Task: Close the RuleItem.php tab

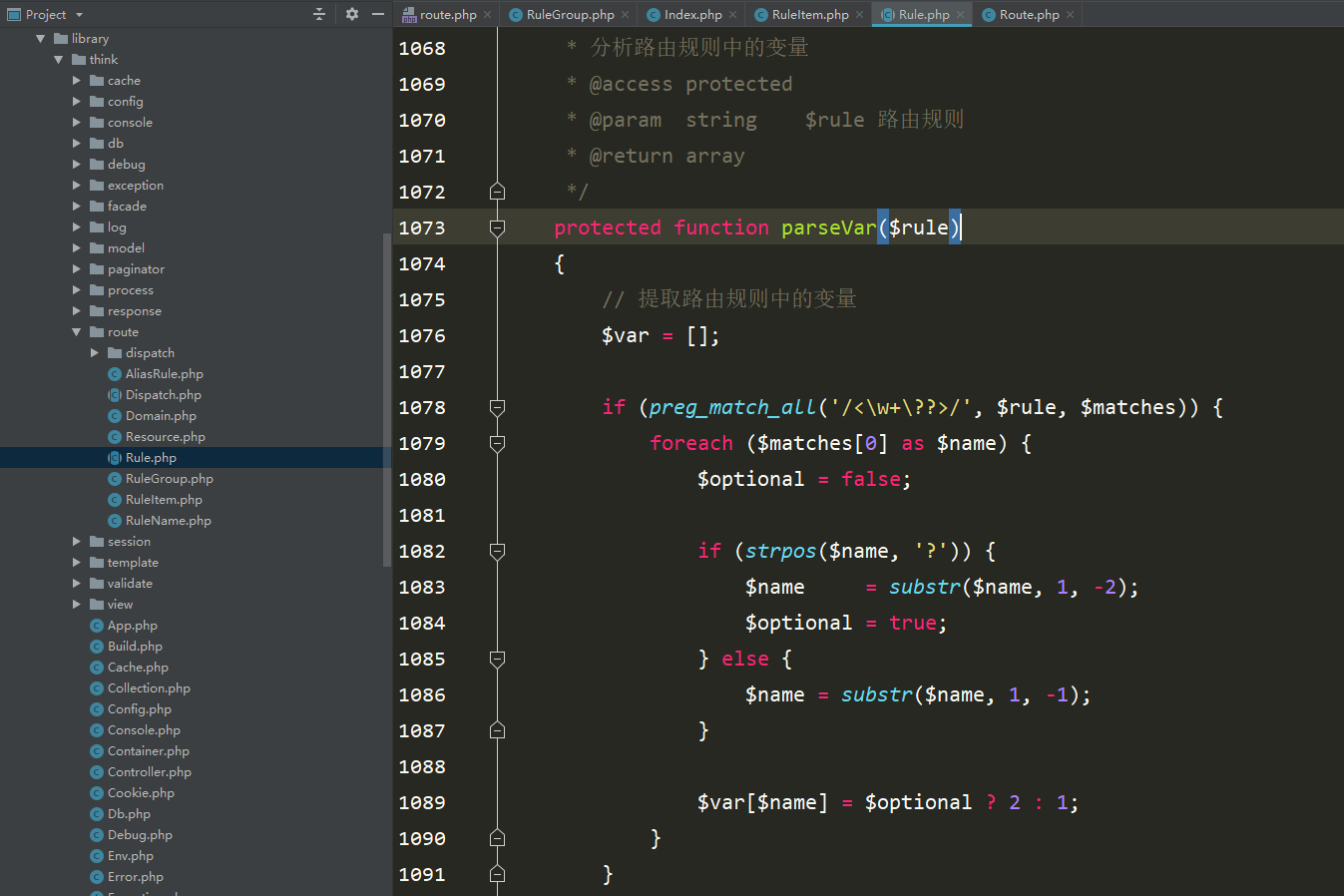Action: pyautogui.click(x=860, y=15)
